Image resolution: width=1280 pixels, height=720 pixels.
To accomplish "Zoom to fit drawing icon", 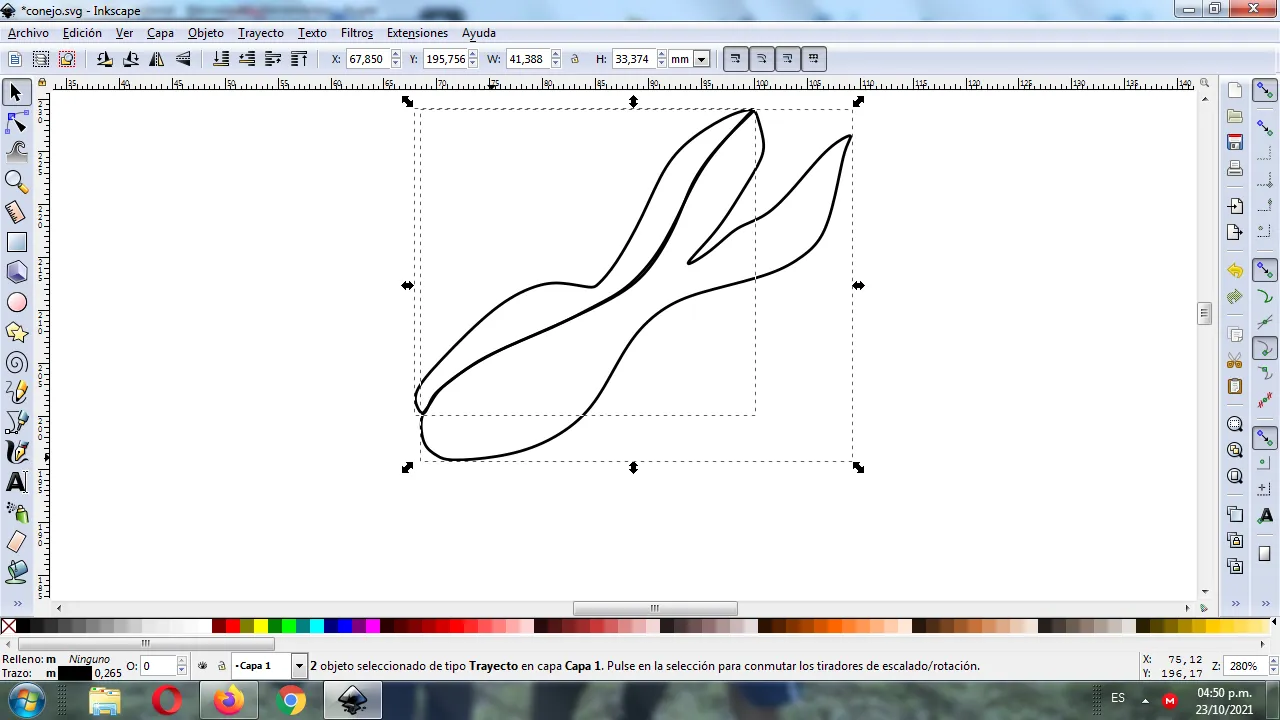I will [x=1235, y=450].
